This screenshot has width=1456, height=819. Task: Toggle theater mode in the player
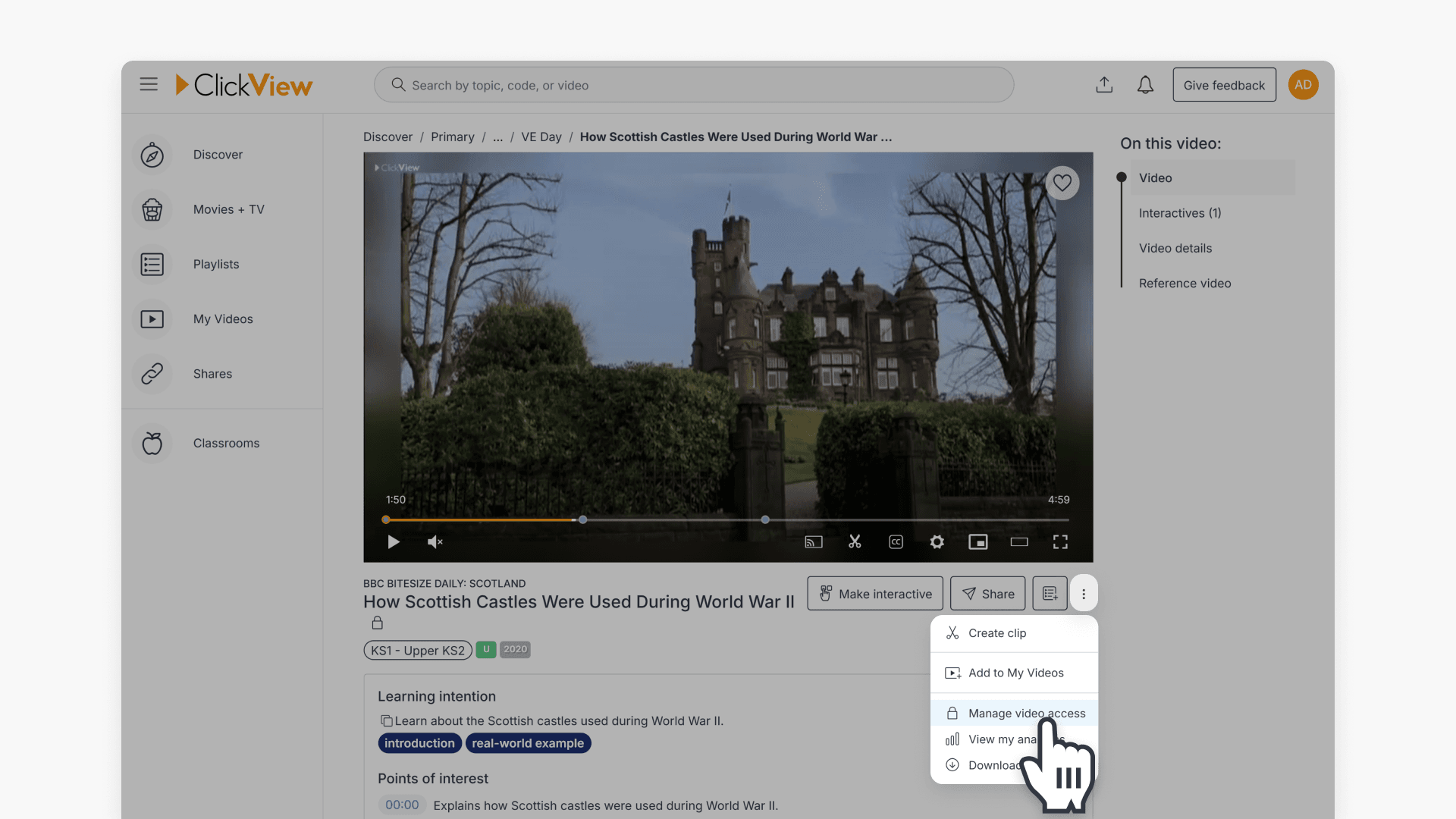click(x=1018, y=541)
